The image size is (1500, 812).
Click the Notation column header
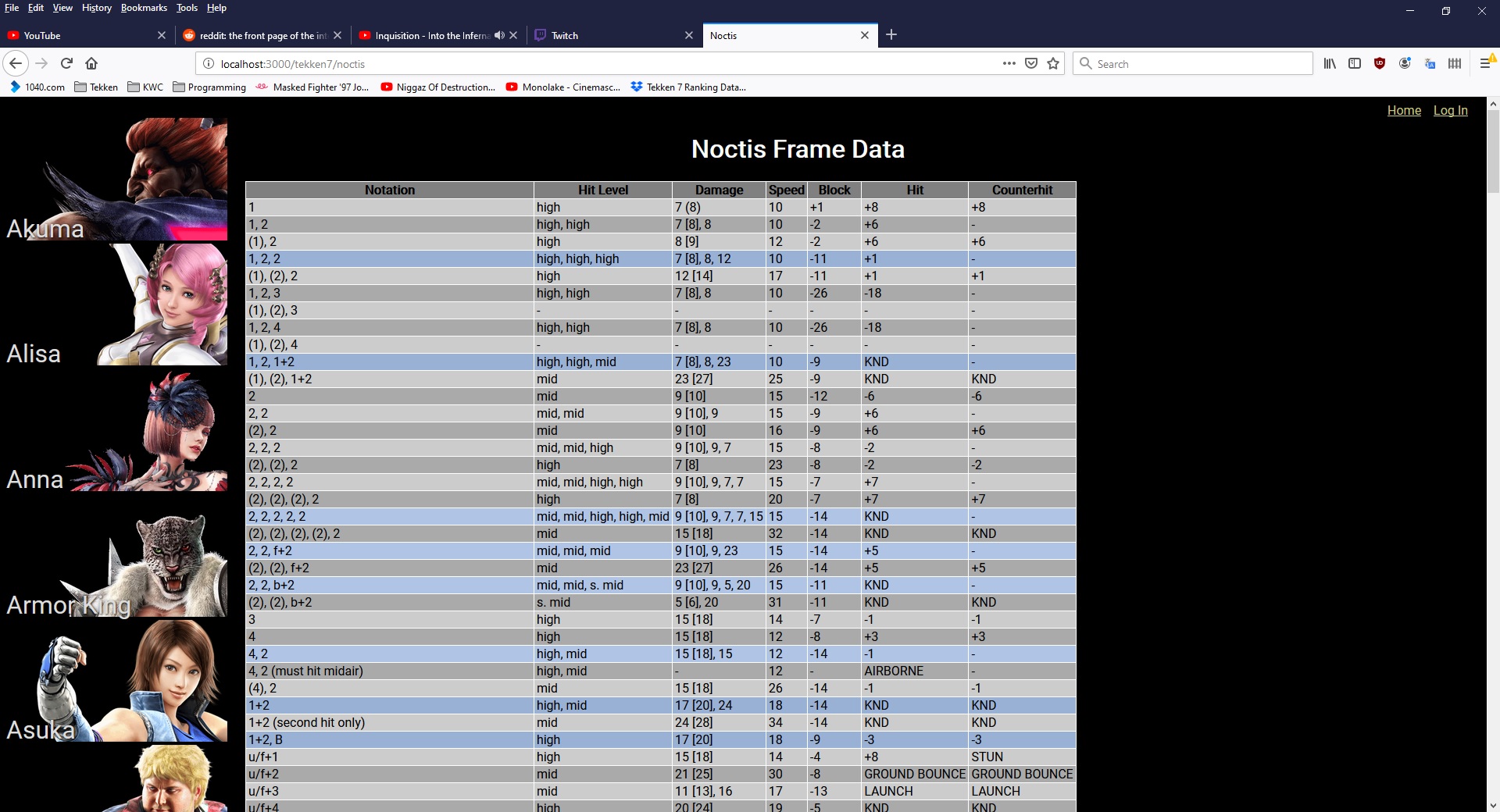pos(390,190)
